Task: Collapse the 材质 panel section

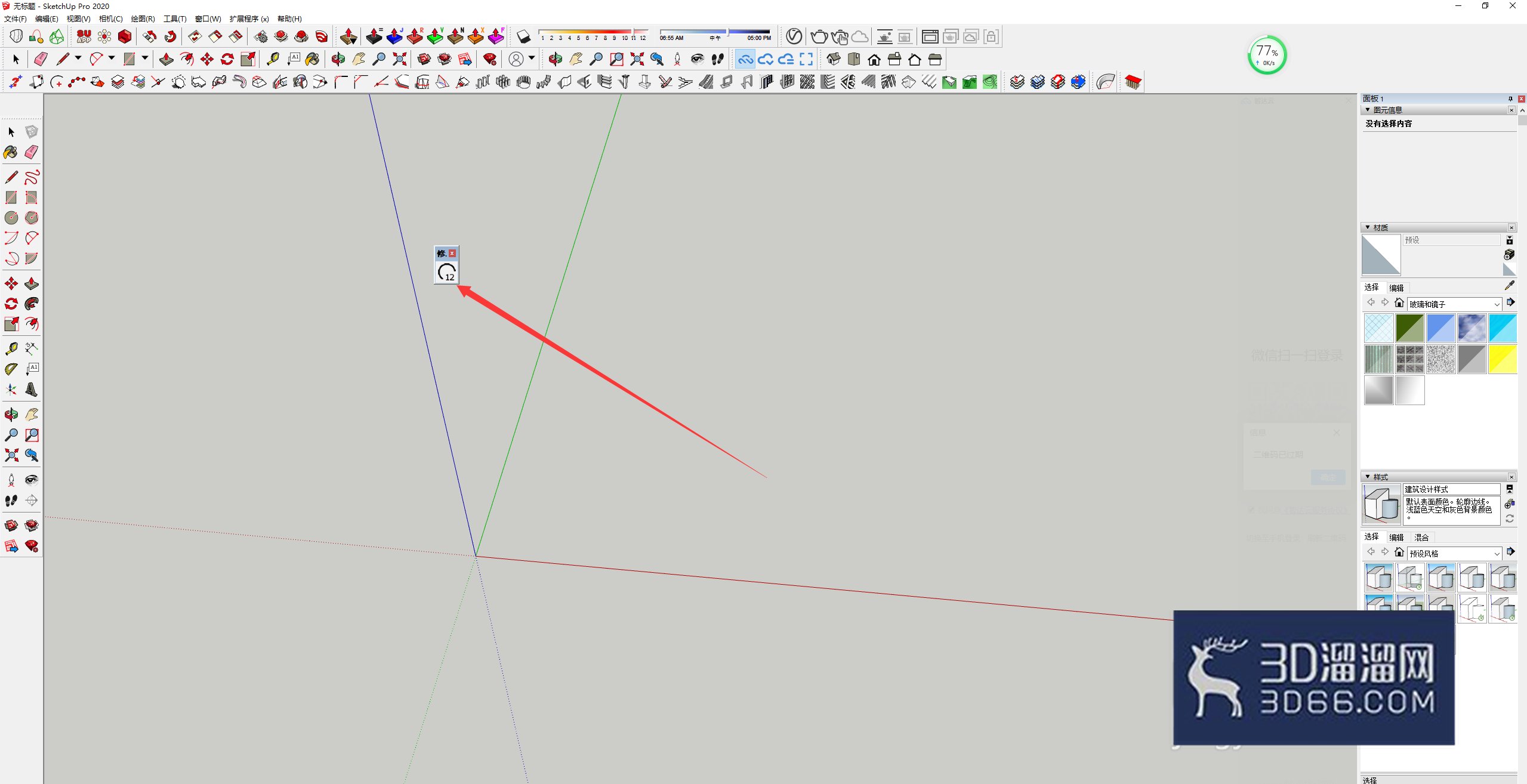Action: 1368,227
